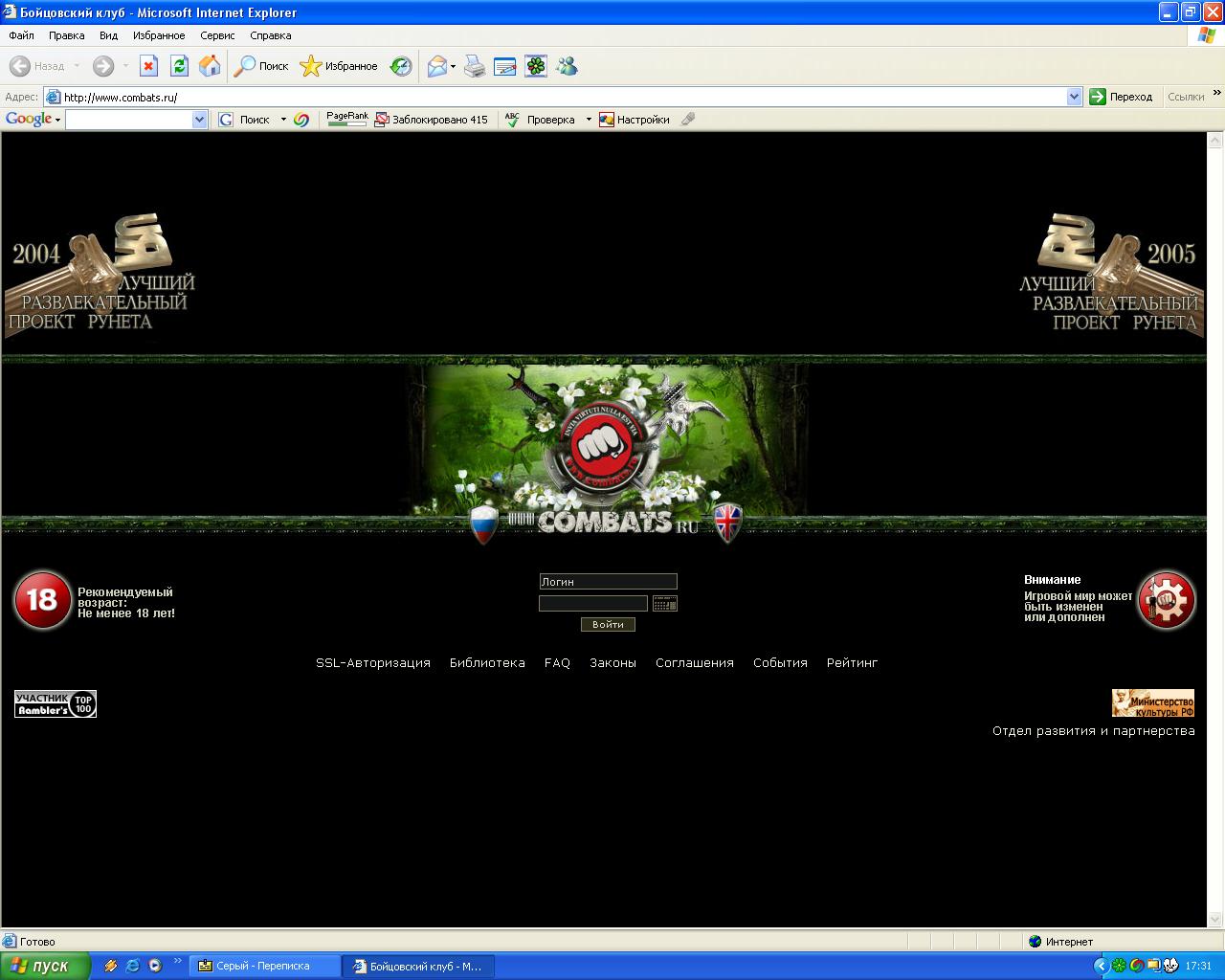Open Избранное favorites star button

click(339, 66)
